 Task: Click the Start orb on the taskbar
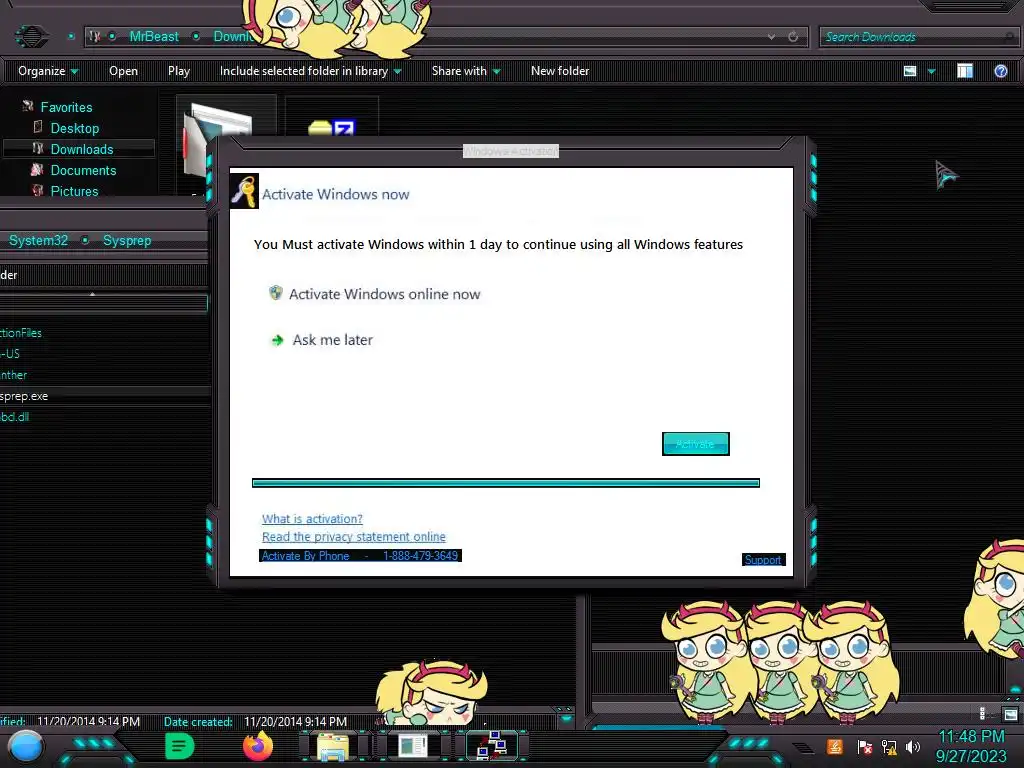pos(26,748)
